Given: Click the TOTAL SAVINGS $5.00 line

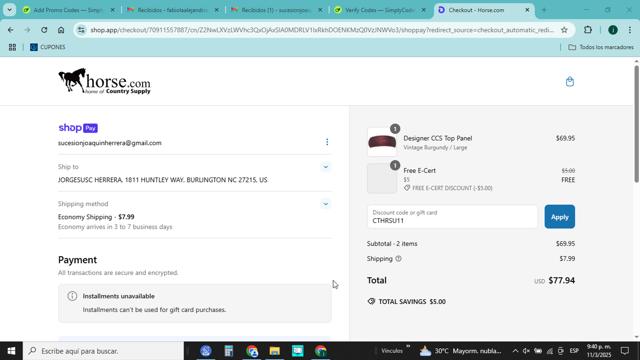Looking at the screenshot, I should pyautogui.click(x=407, y=302).
